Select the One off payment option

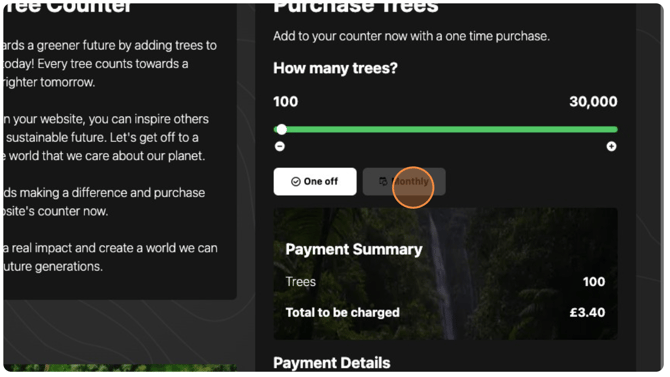pos(315,182)
